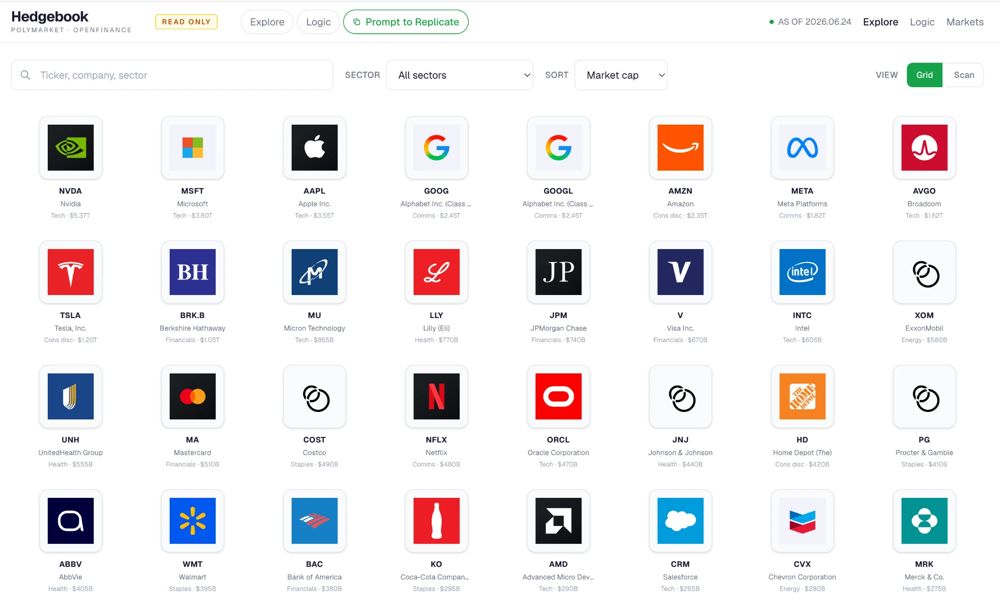Click the "Berkshire Hathaway" company name

coord(192,328)
